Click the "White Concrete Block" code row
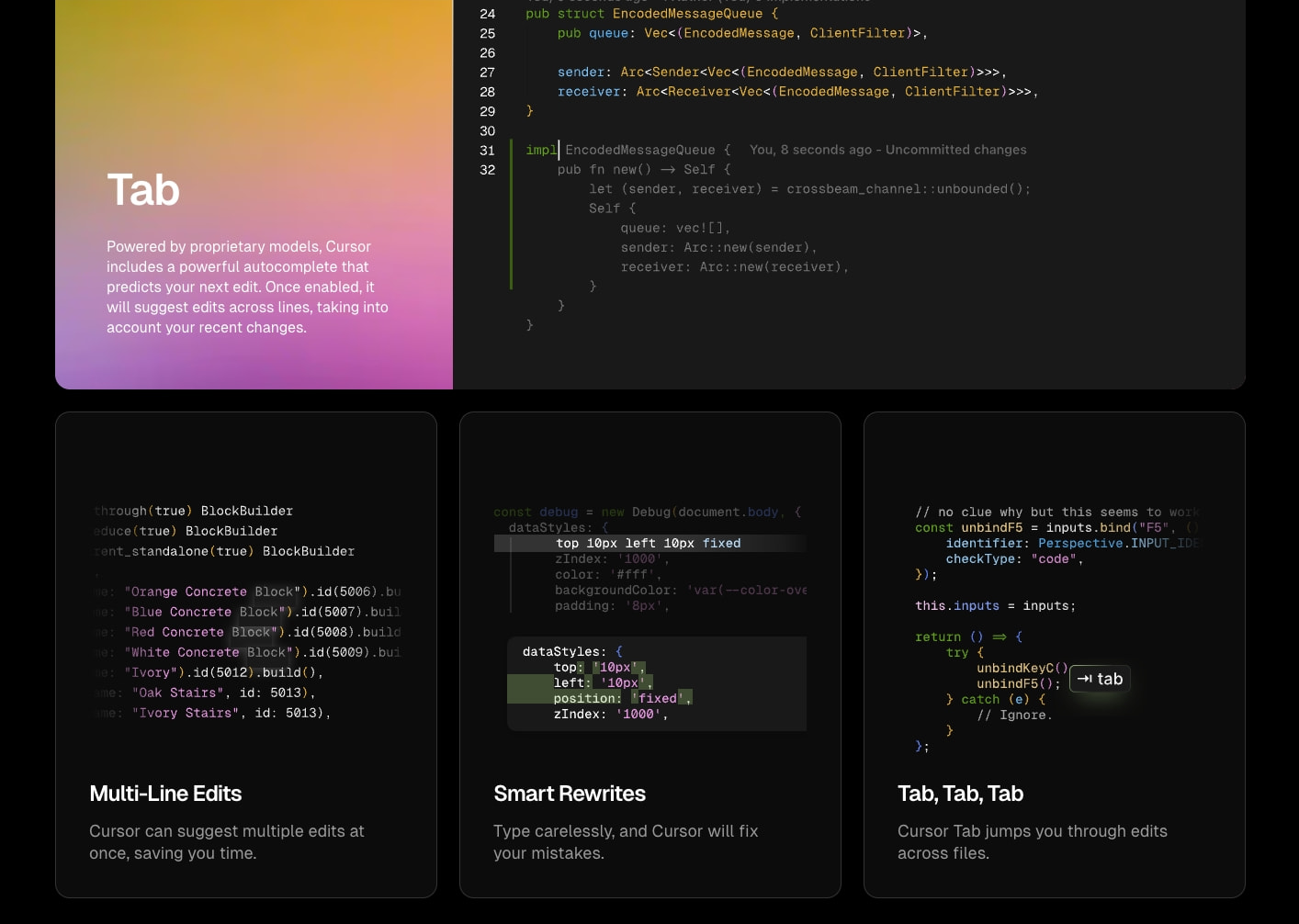 [x=248, y=652]
